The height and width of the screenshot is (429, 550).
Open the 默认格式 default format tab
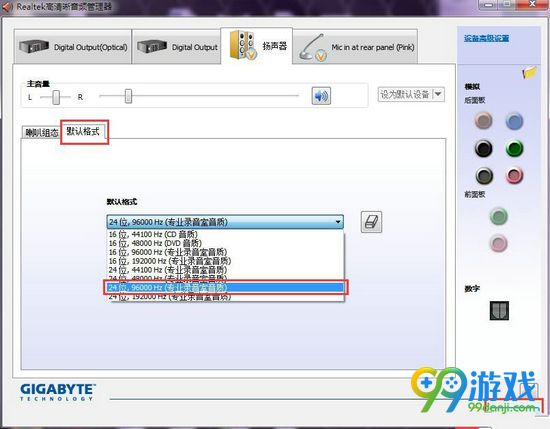tap(84, 132)
